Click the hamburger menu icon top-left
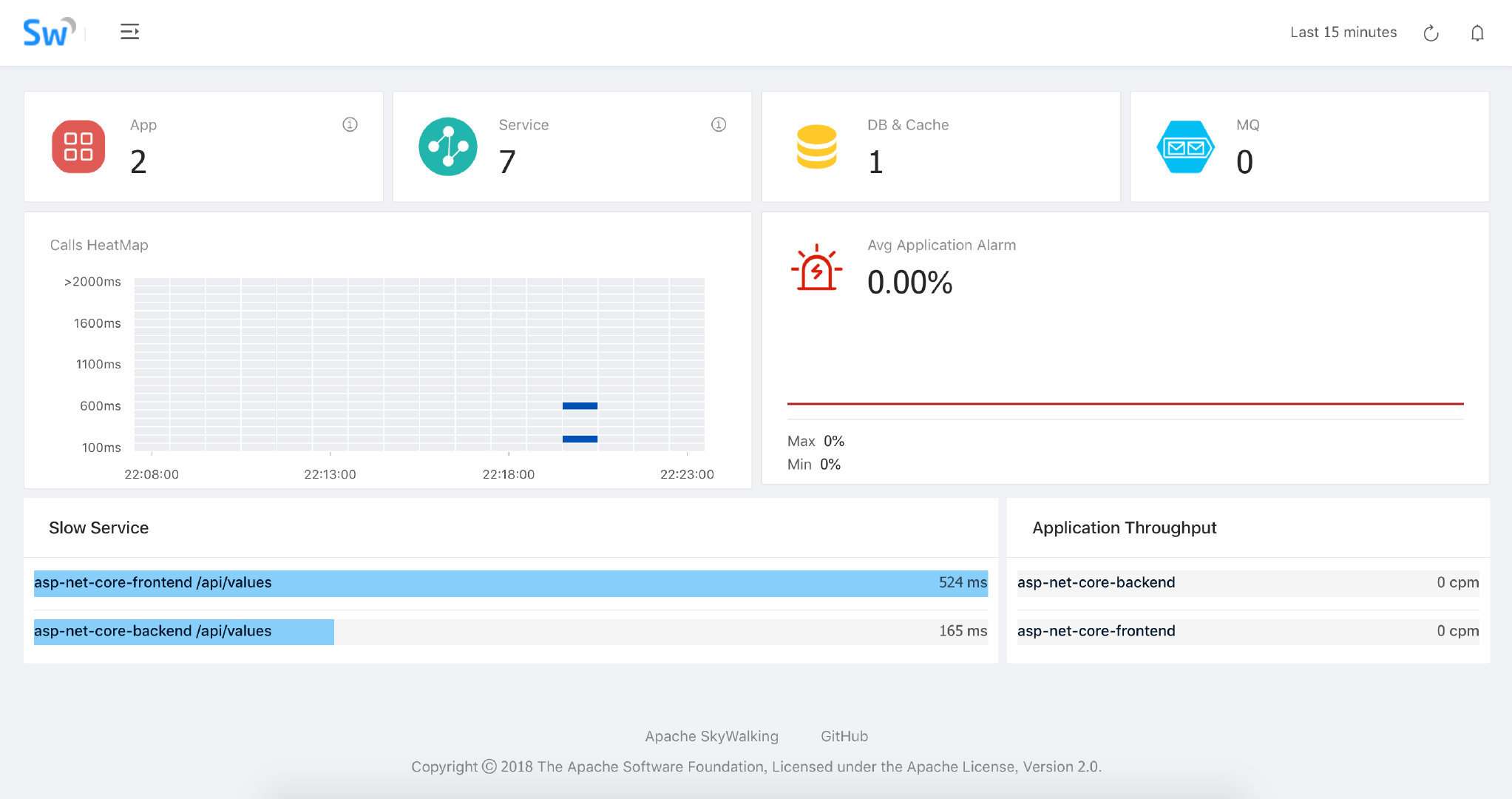 tap(129, 31)
